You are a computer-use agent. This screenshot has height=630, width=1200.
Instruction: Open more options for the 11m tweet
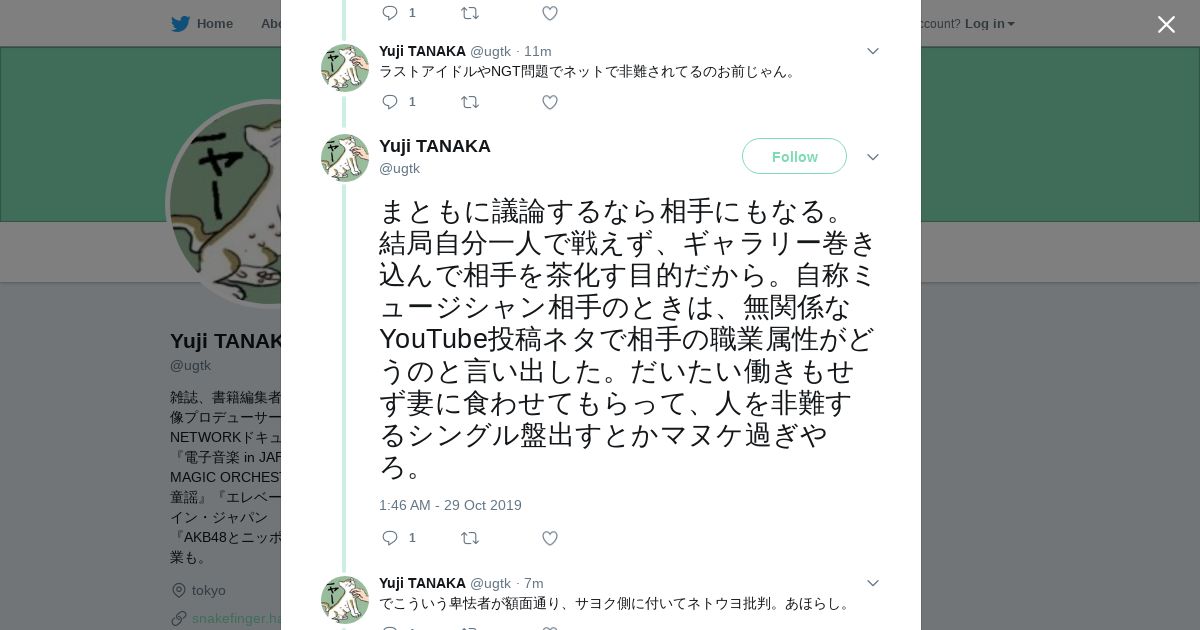click(872, 51)
